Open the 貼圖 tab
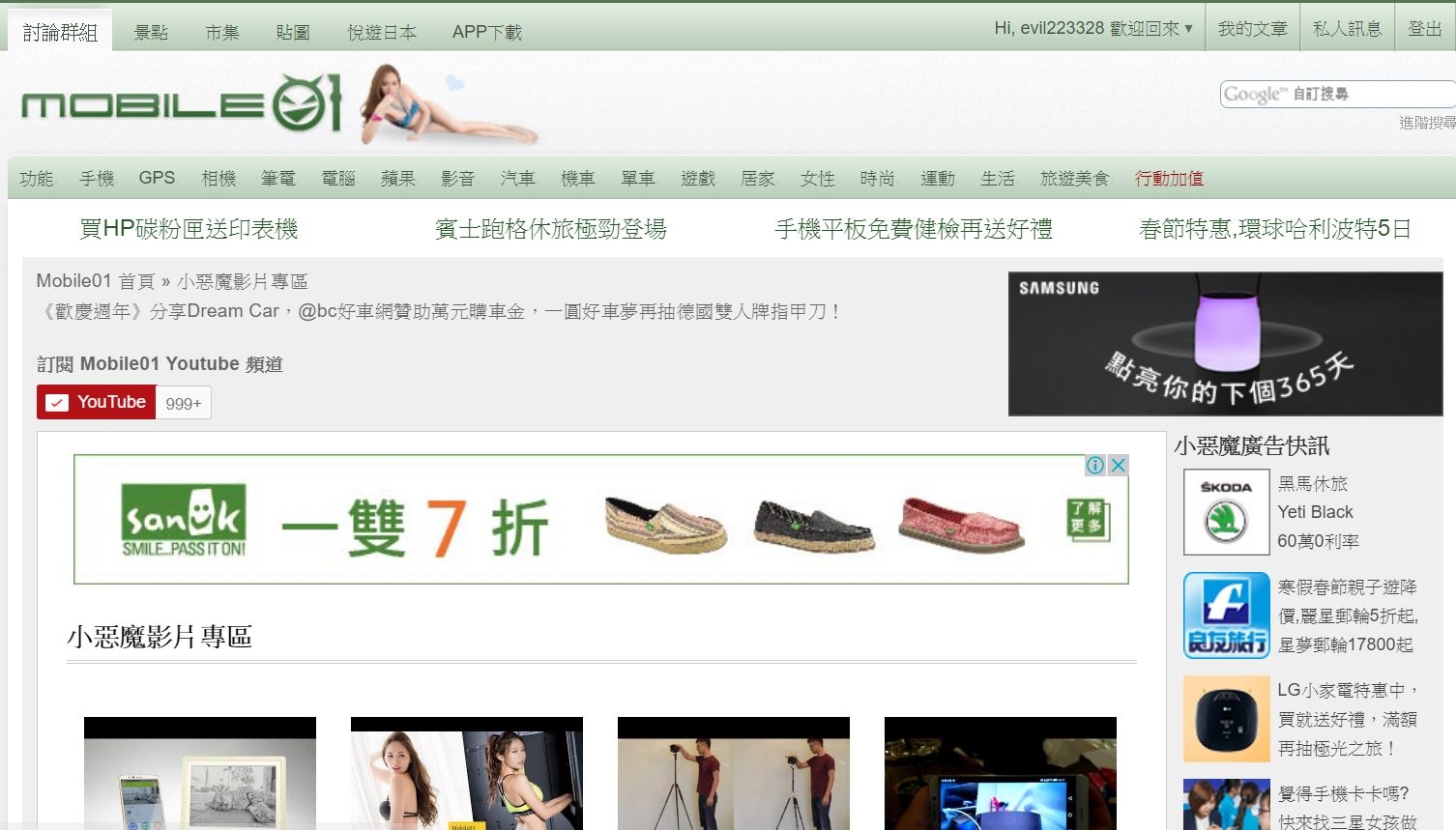The image size is (1456, 830). [x=293, y=32]
